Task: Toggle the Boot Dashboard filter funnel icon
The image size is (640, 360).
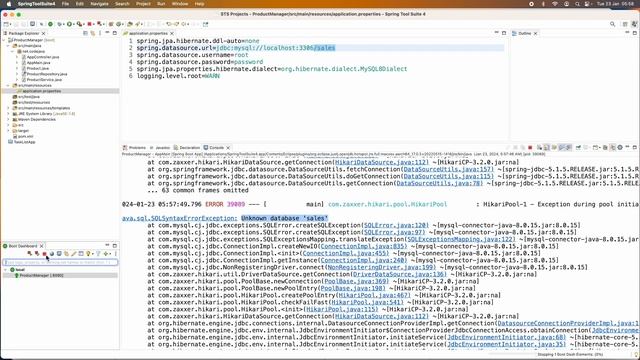Action: click(98, 253)
